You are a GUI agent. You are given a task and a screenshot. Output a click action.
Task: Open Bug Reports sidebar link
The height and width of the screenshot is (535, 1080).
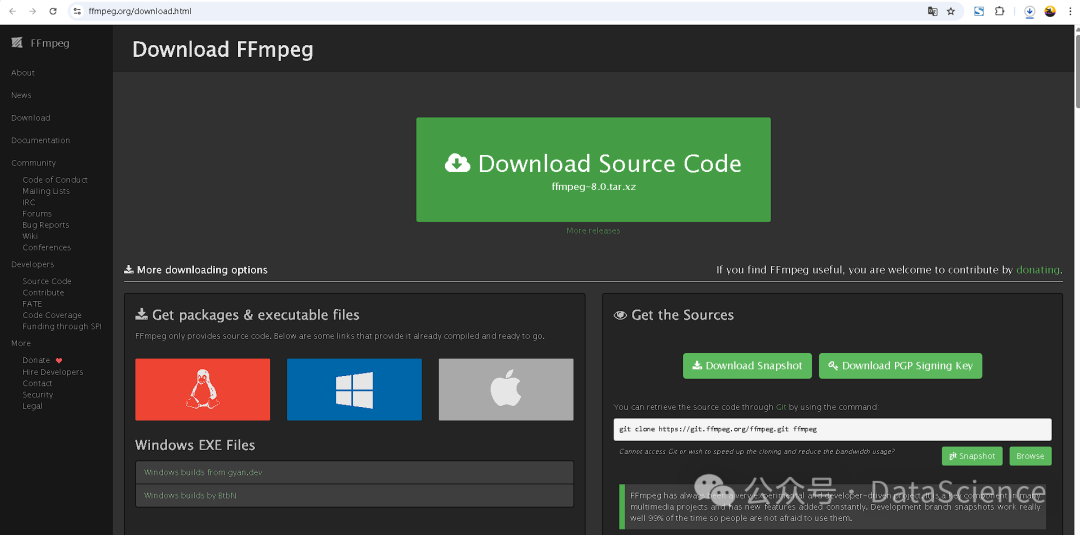(45, 225)
